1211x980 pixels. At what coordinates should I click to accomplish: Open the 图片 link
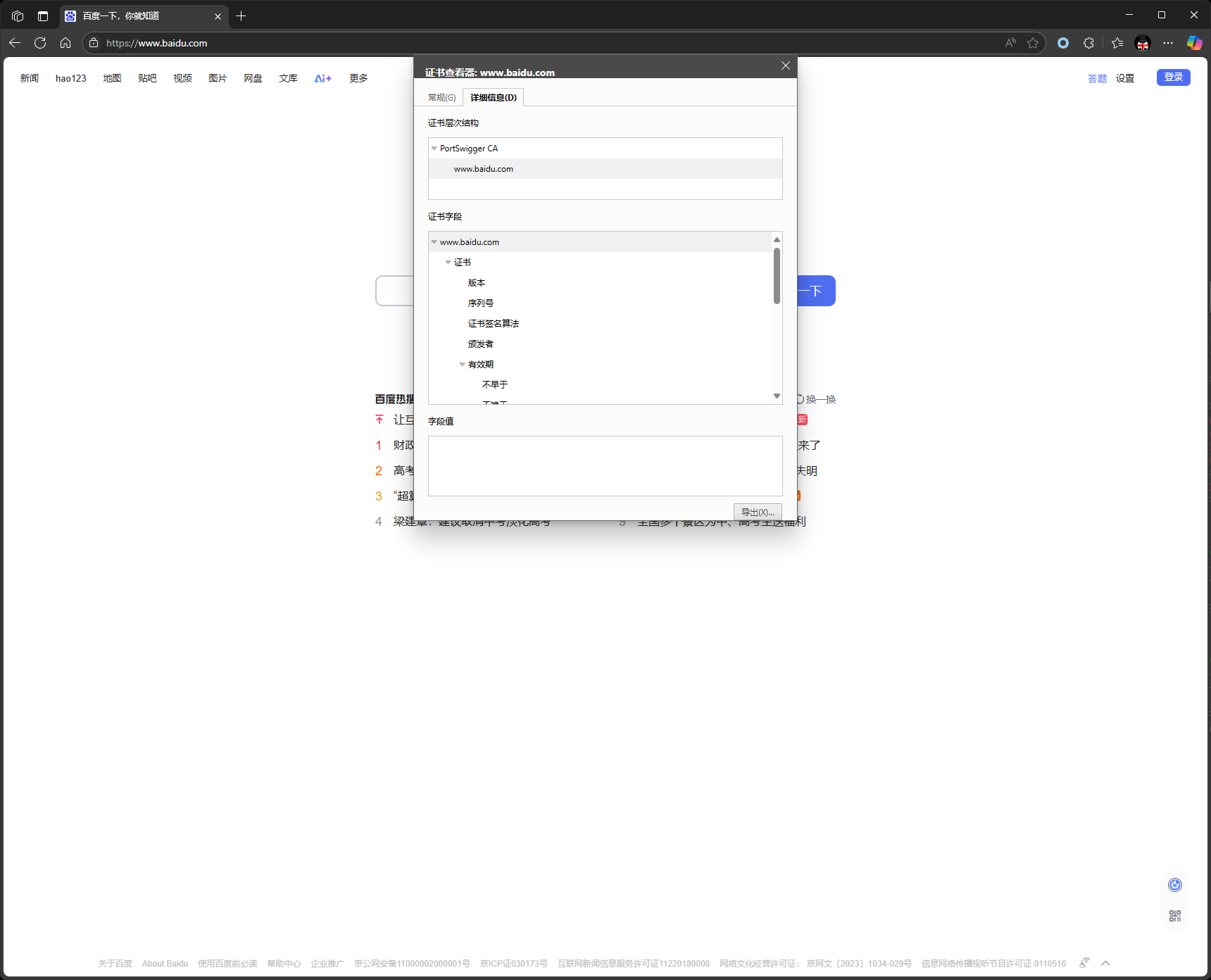218,78
